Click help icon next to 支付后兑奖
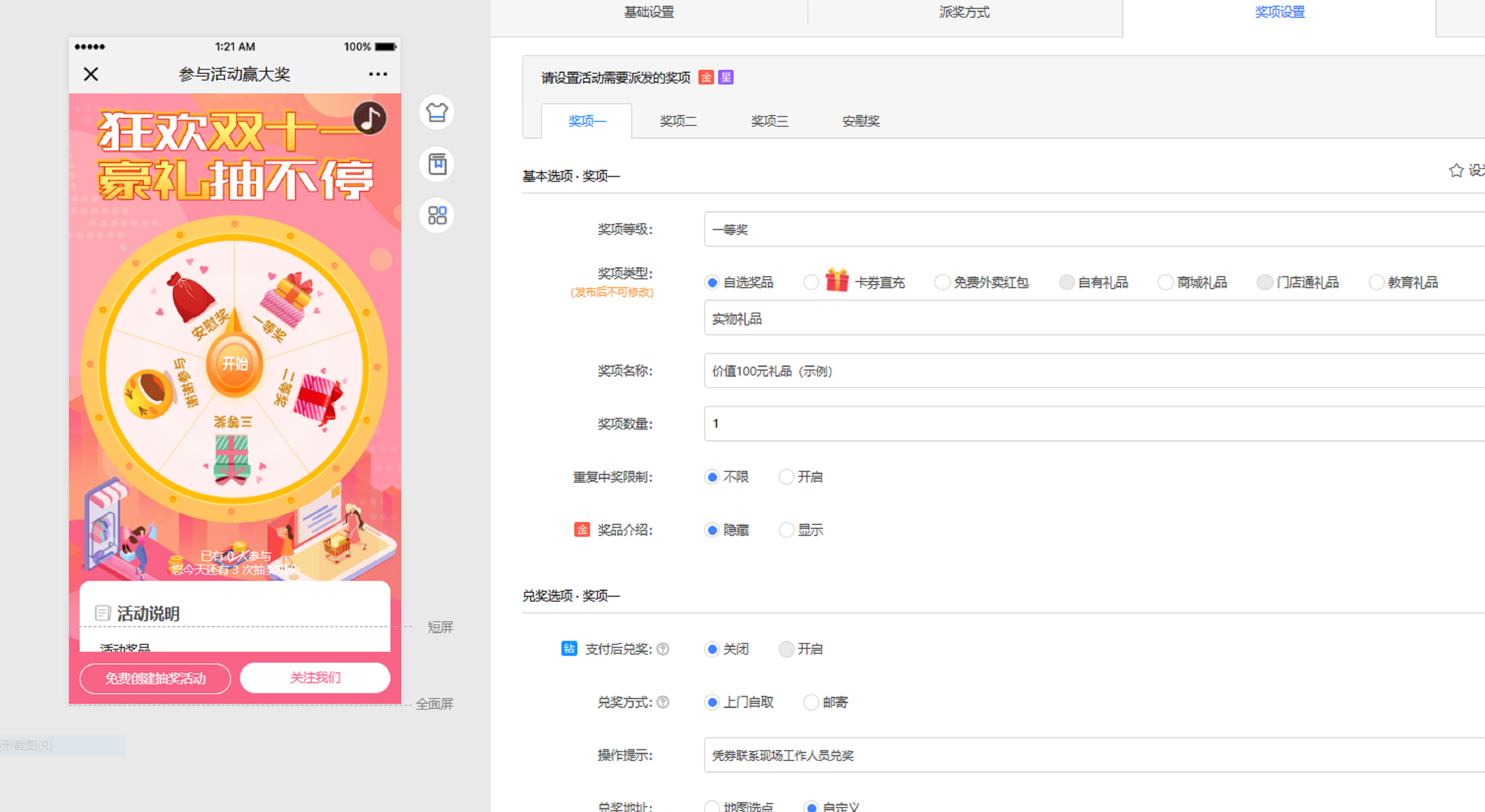1485x812 pixels. (663, 649)
